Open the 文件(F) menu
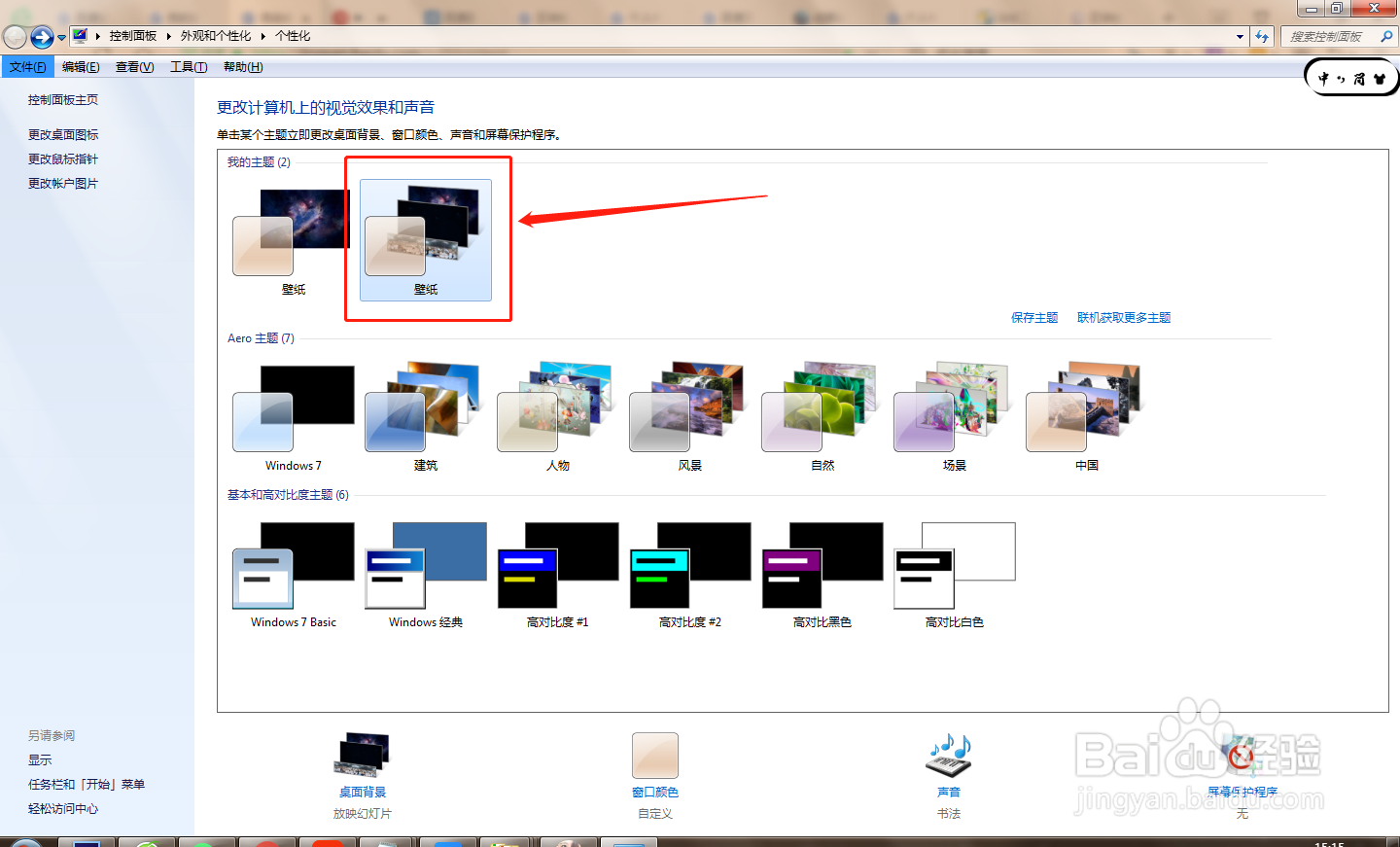Image resolution: width=1400 pixels, height=847 pixels. click(x=27, y=67)
